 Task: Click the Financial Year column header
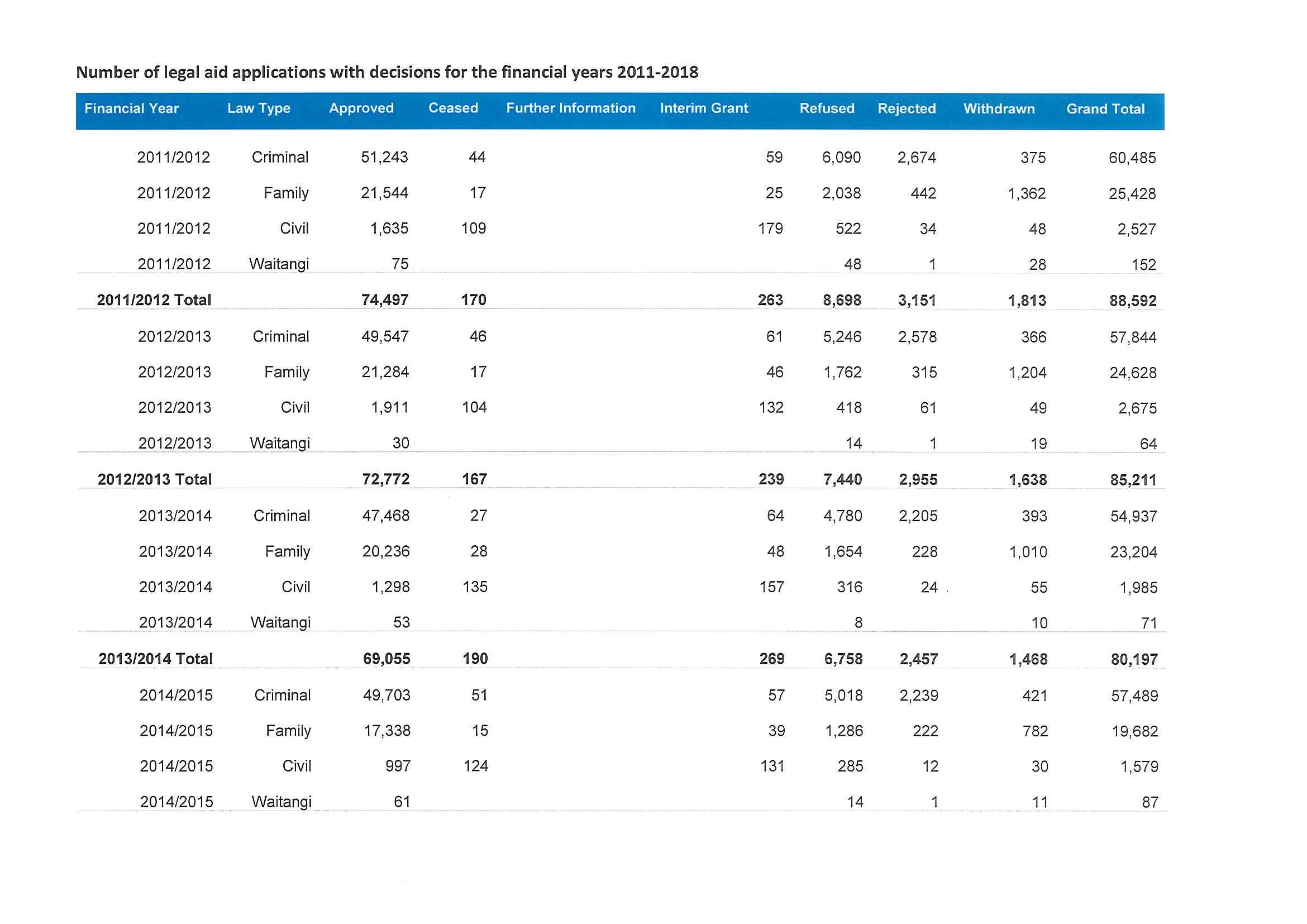131,108
